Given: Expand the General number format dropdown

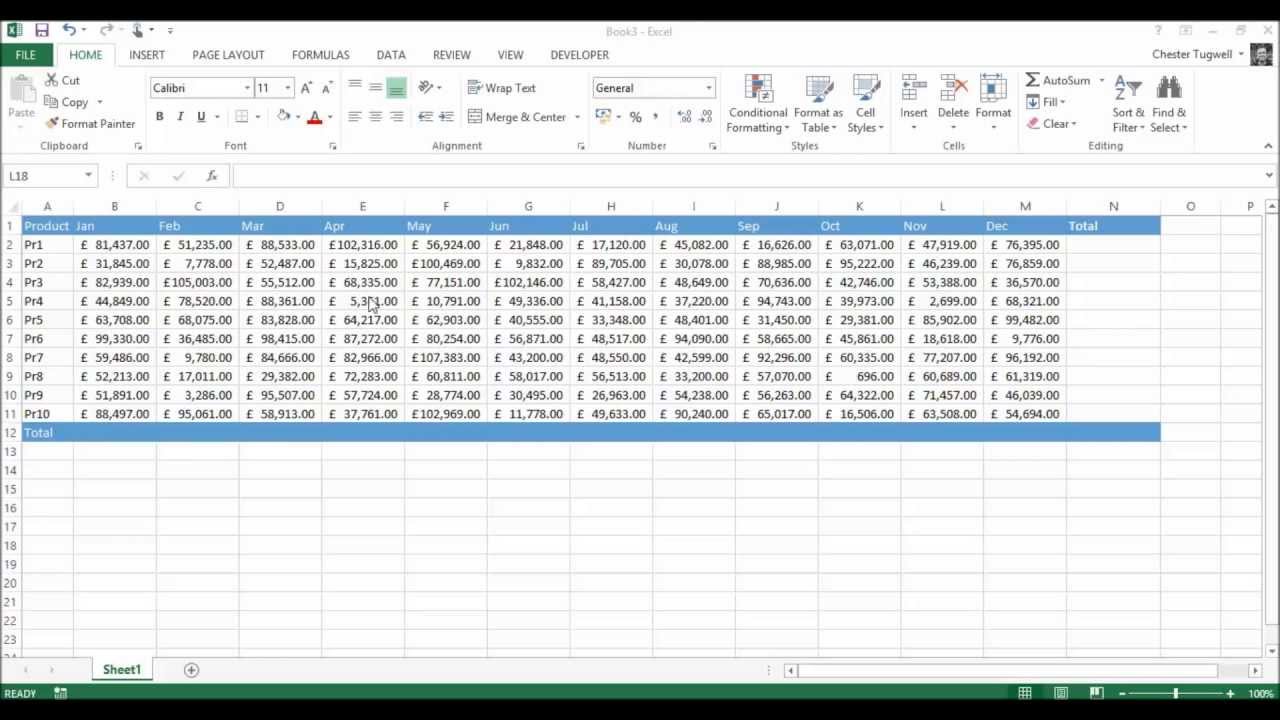Looking at the screenshot, I should coord(708,88).
